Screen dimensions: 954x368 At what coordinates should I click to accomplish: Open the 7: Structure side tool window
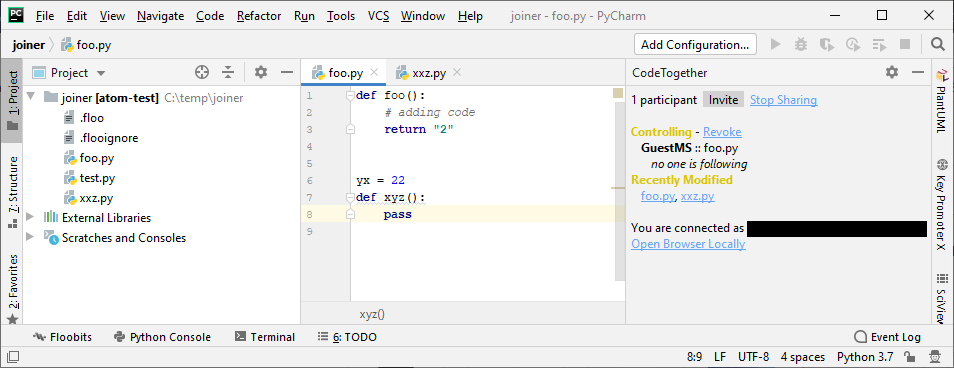pyautogui.click(x=12, y=192)
